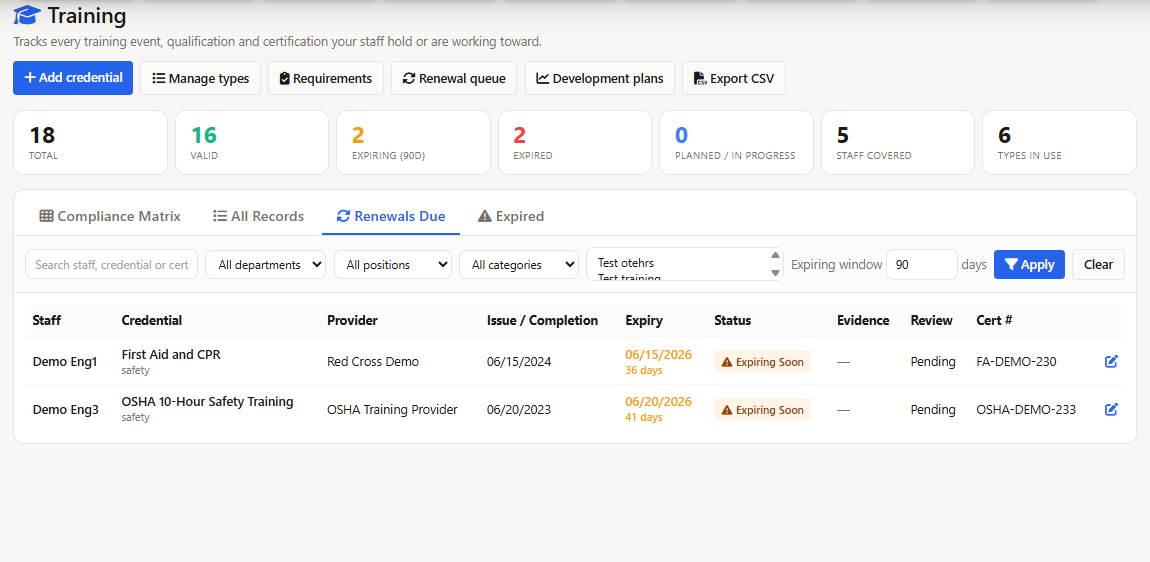Select Test otehrs in the type list
This screenshot has height=562, width=1150.
pyautogui.click(x=626, y=263)
